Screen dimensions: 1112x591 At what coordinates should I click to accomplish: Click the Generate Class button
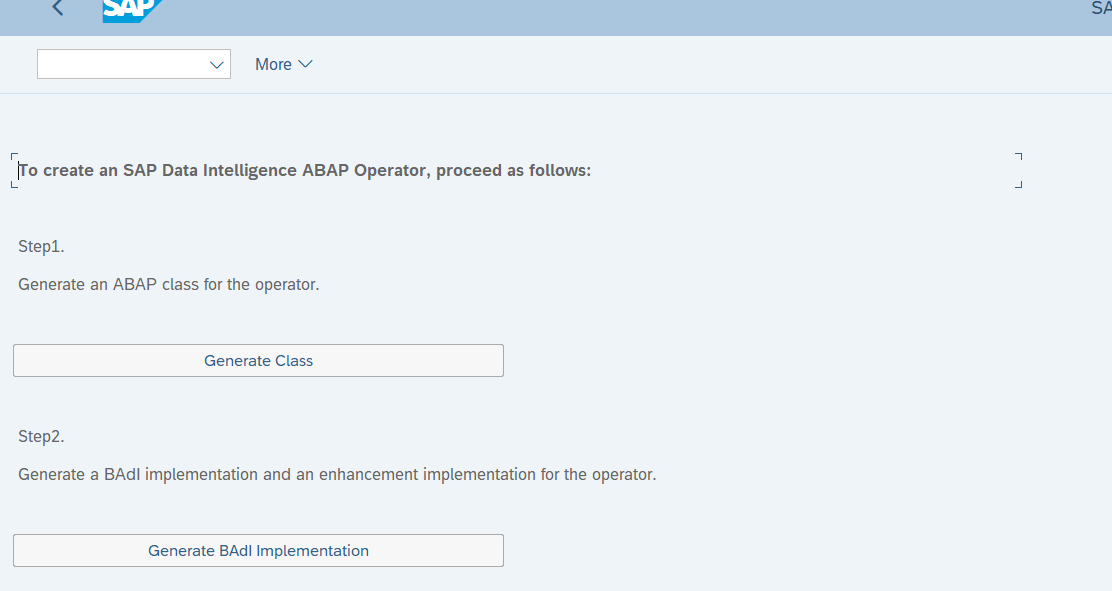click(258, 360)
